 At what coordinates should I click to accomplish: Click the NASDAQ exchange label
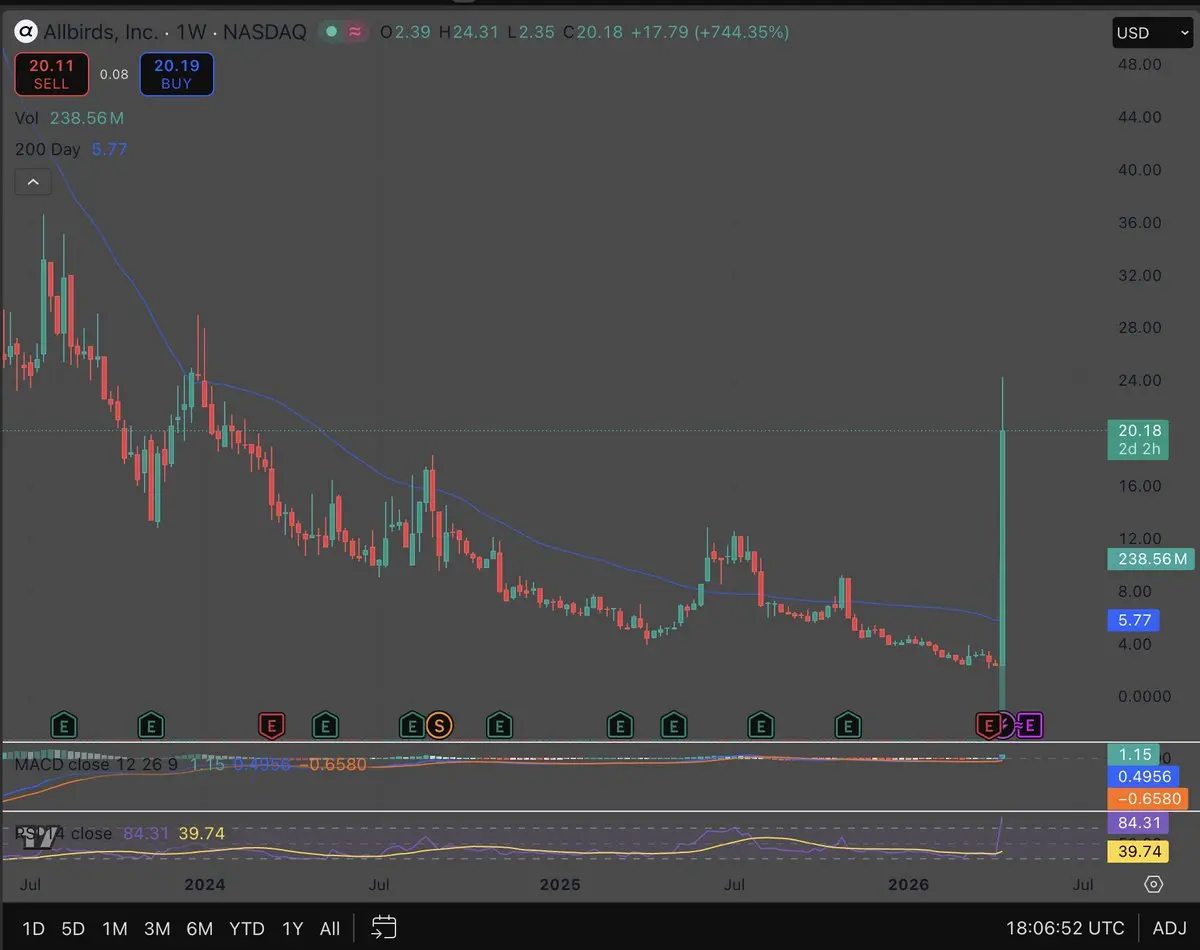pyautogui.click(x=264, y=32)
